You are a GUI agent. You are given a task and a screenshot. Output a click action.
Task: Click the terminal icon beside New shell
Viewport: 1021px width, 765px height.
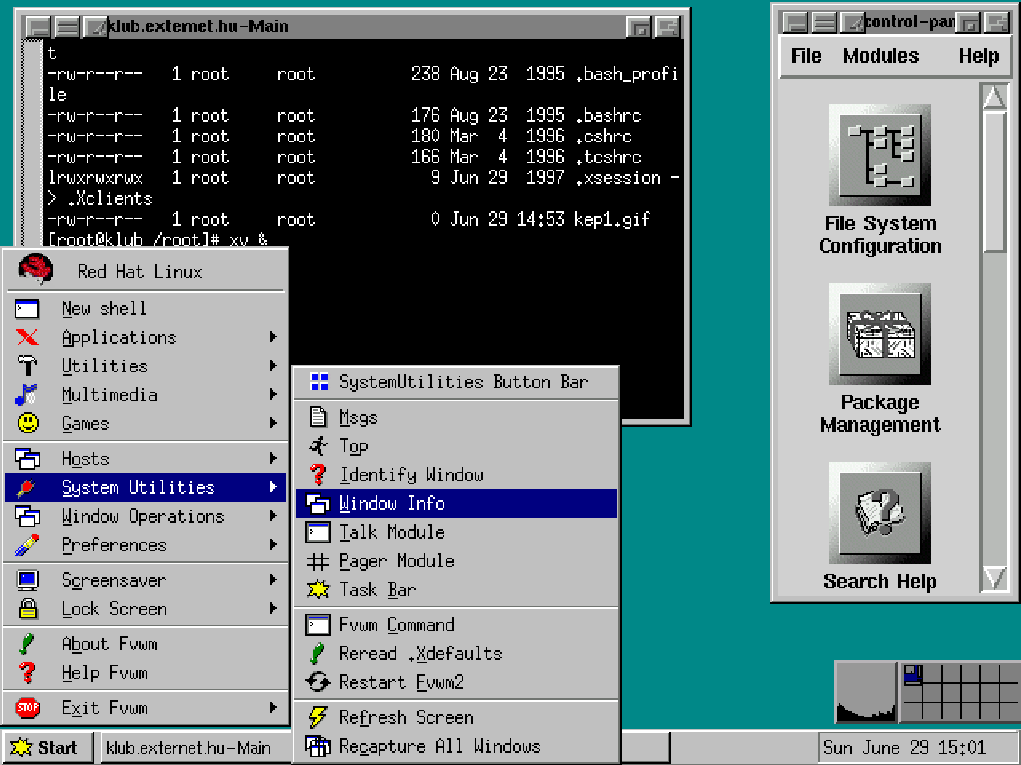pyautogui.click(x=27, y=309)
